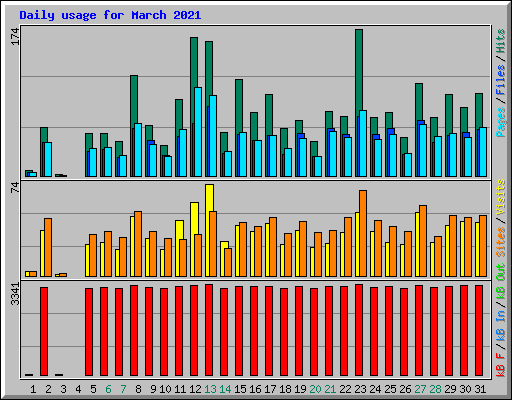
Task: Click green weekend day 21 label
Action: (x=330, y=389)
